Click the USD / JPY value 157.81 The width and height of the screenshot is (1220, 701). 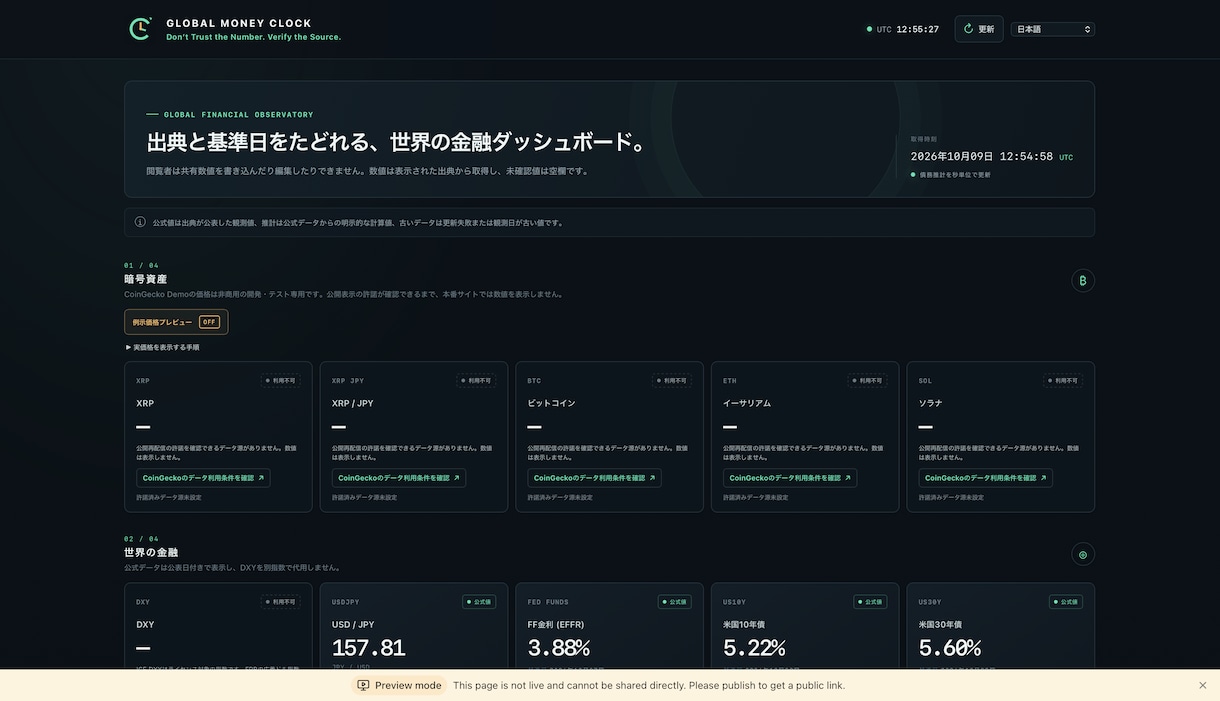(x=368, y=648)
